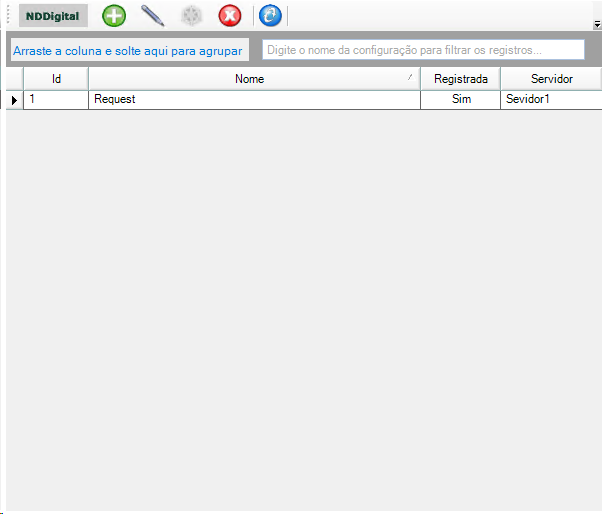This screenshot has height=514, width=602.
Task: Sort by the Id column header
Action: coord(56,79)
